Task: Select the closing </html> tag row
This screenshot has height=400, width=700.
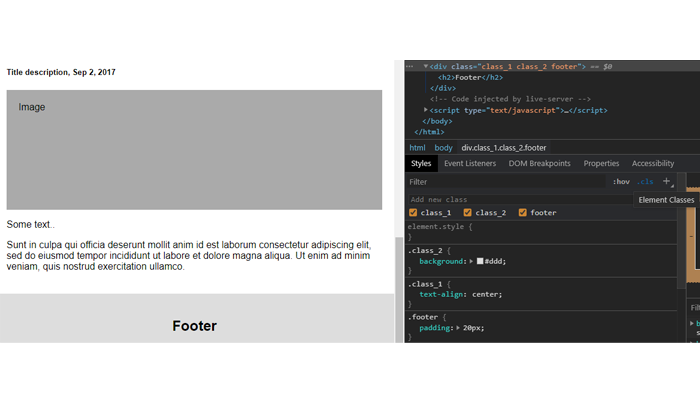Action: pos(429,132)
